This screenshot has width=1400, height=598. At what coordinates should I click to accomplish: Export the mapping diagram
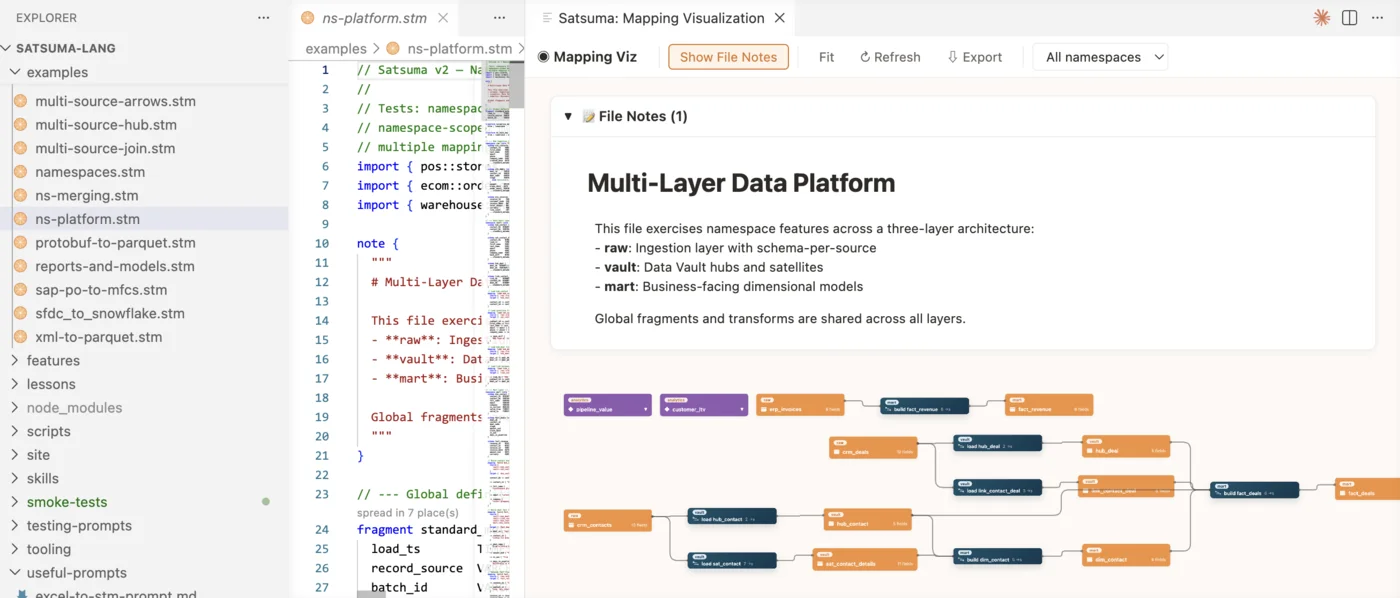coord(974,57)
